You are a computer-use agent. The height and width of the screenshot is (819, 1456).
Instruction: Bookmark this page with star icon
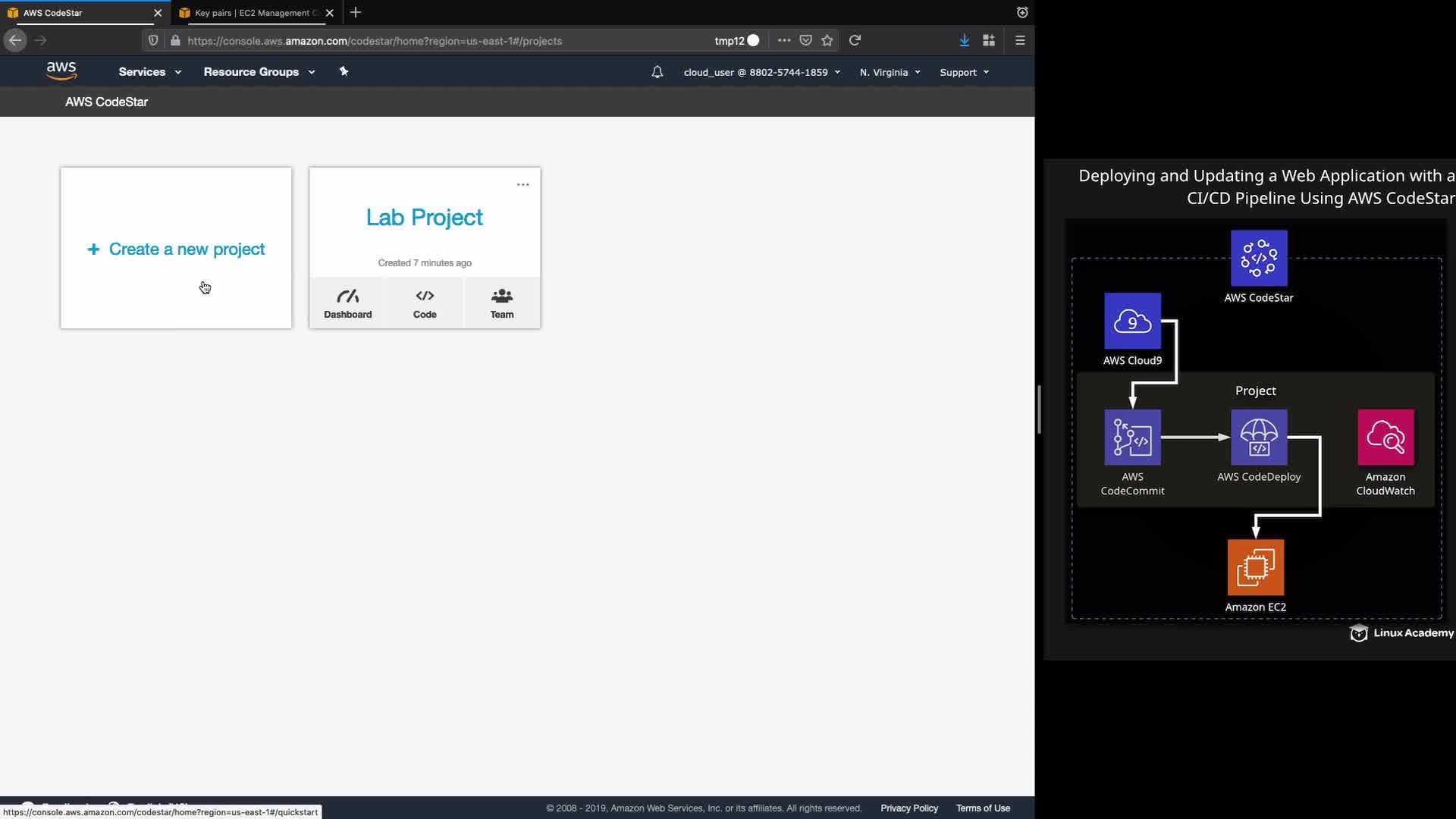pyautogui.click(x=827, y=41)
